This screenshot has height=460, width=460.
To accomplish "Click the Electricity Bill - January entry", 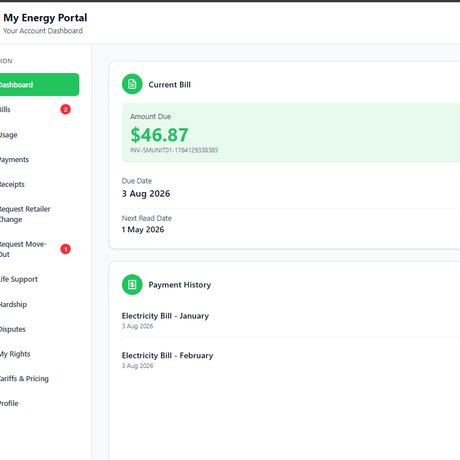I will [291, 320].
